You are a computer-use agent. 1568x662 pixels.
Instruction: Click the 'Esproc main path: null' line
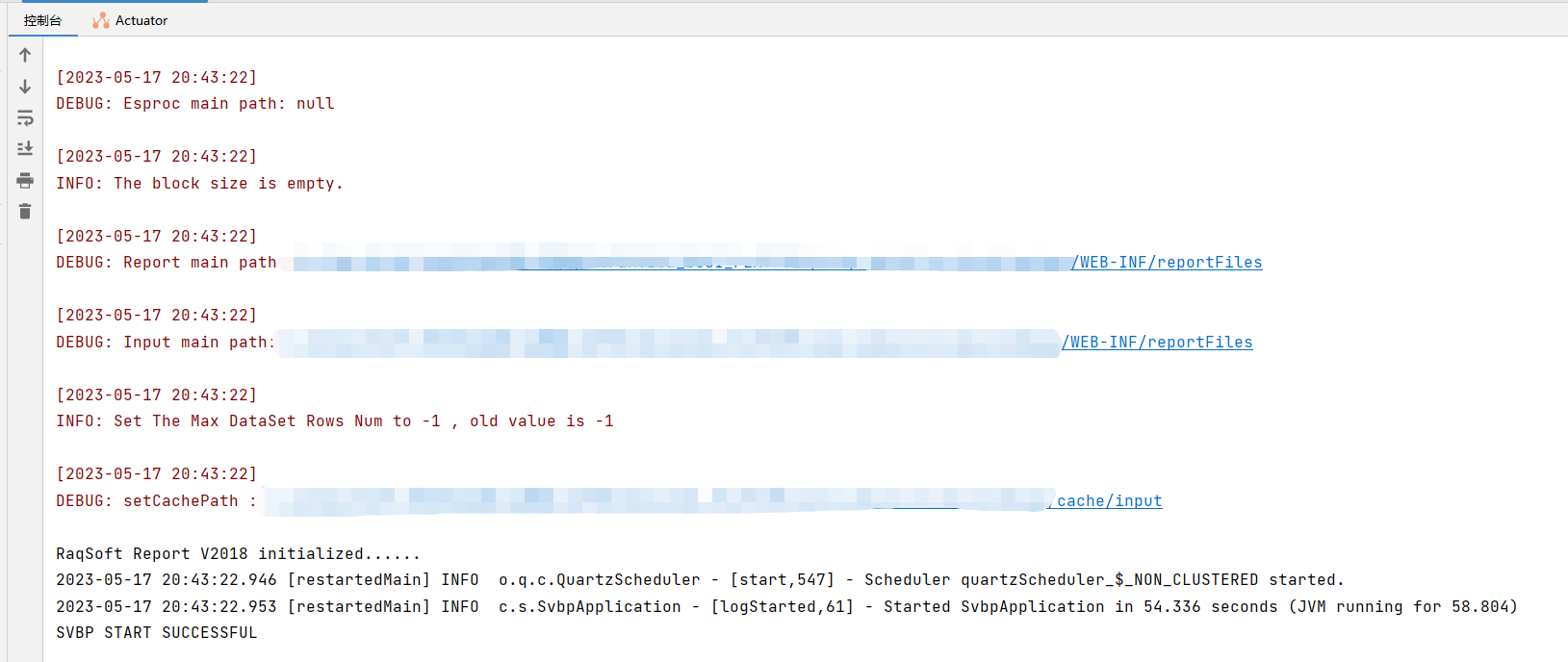click(195, 104)
